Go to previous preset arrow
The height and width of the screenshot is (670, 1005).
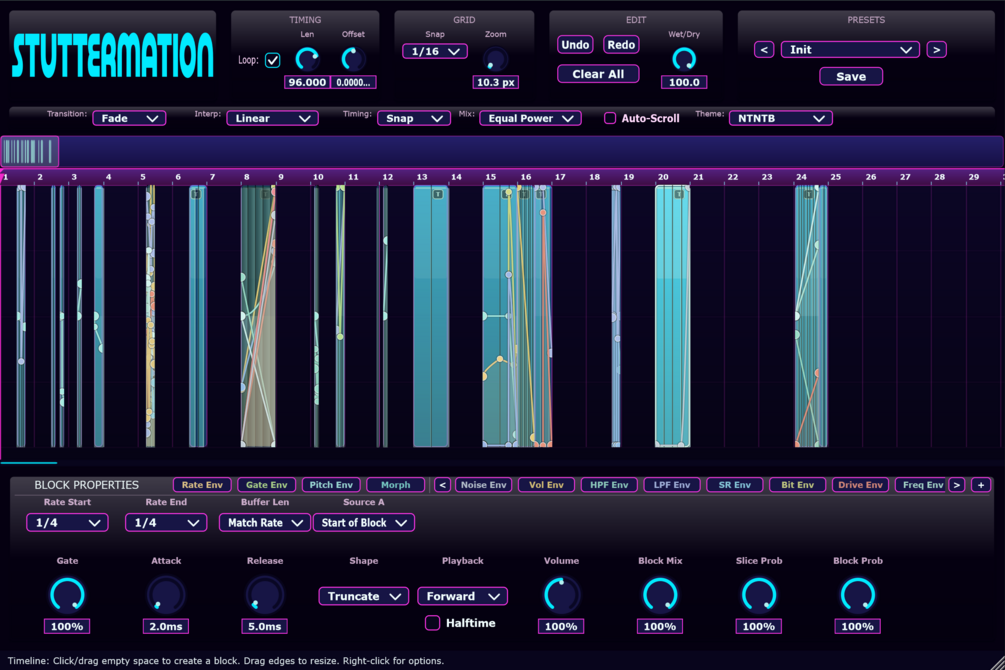point(763,49)
